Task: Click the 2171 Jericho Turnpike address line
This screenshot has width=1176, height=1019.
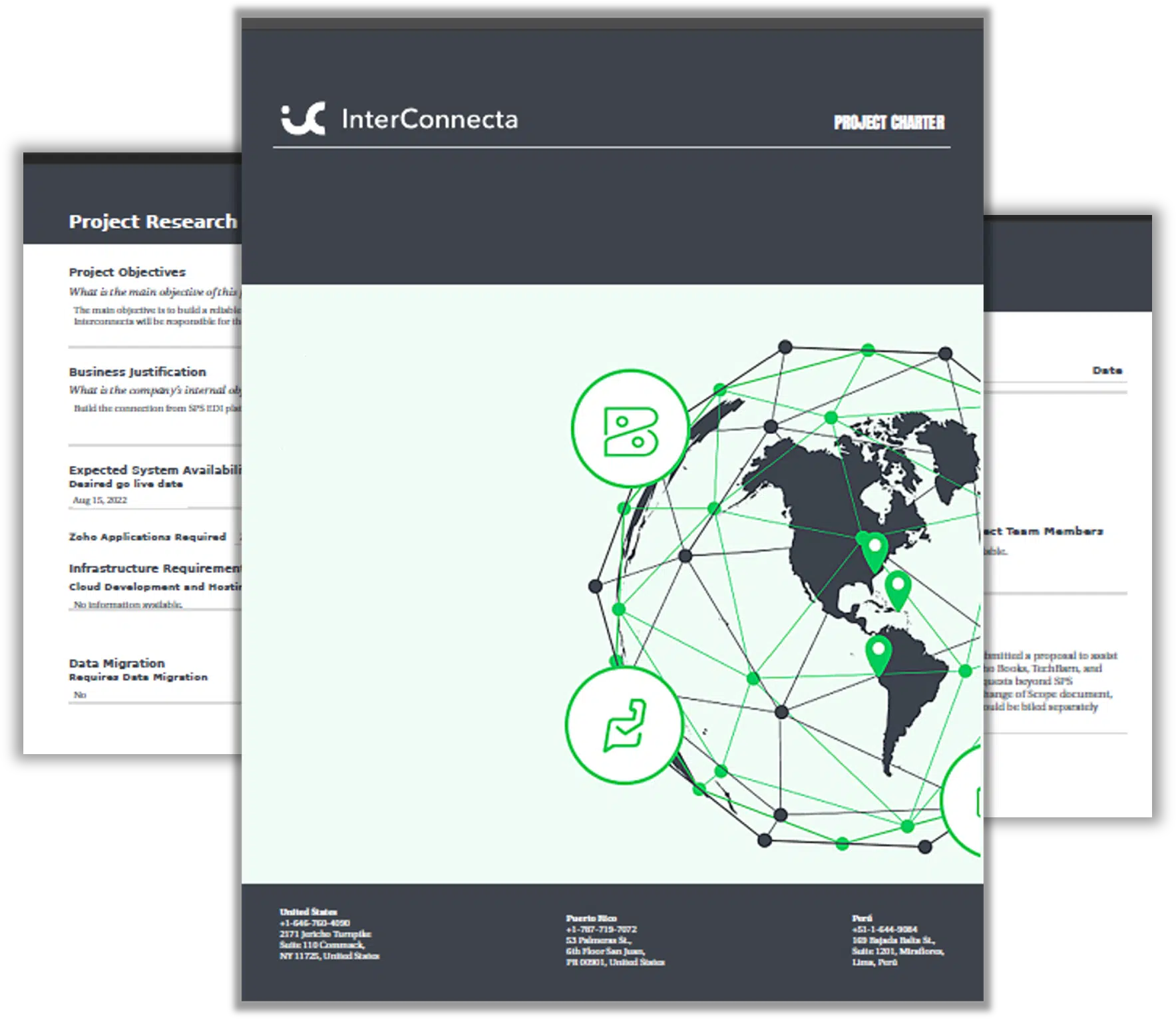Action: point(325,934)
